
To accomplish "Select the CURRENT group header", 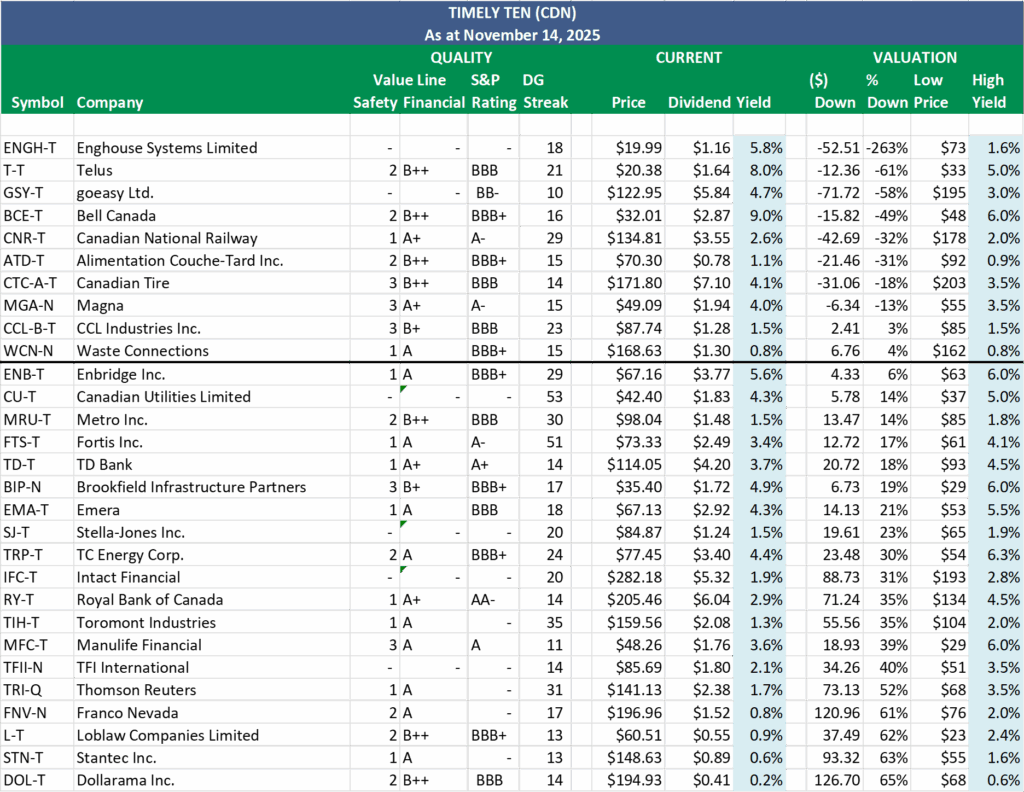I will [x=688, y=57].
